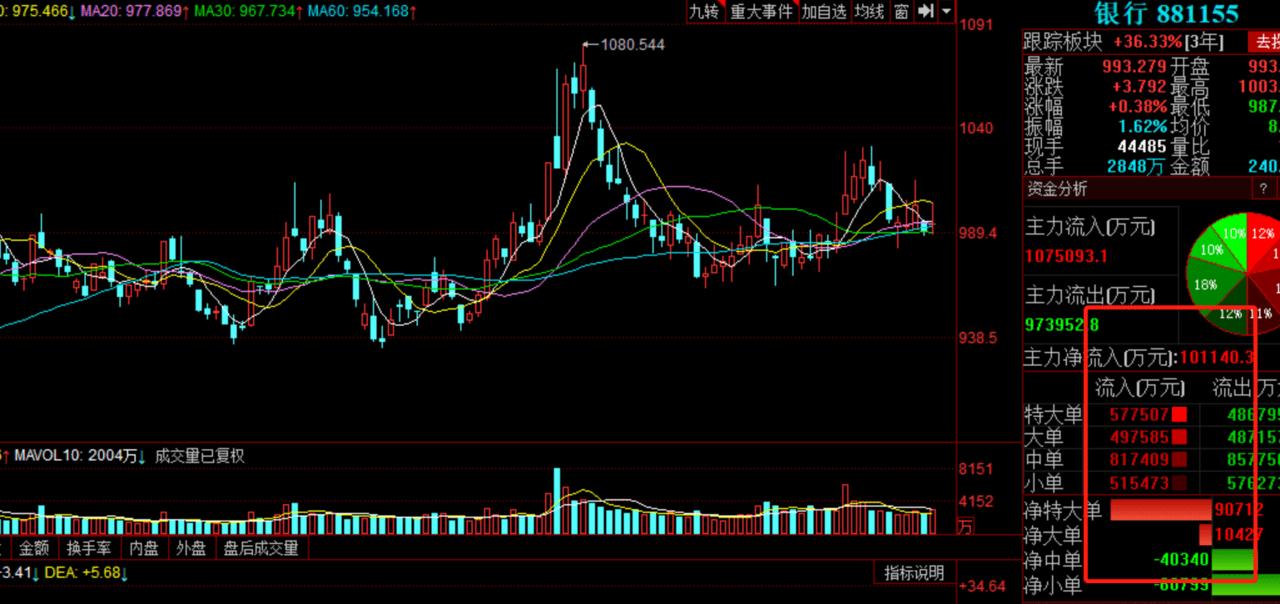Click the 资金分析 panel header
Image resolution: width=1280 pixels, height=604 pixels.
1136,188
